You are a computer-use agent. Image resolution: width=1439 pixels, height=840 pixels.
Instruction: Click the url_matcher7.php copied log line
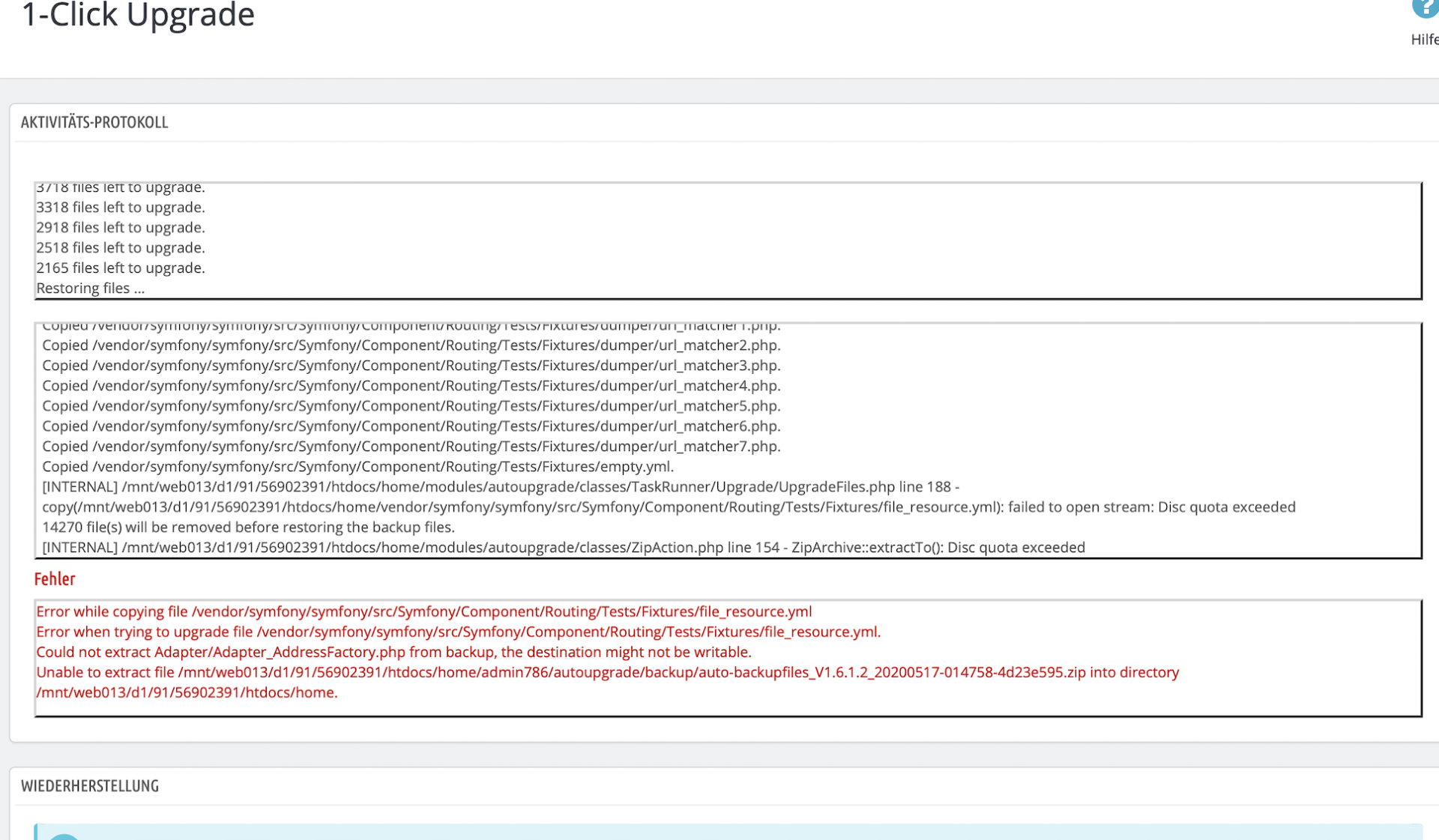[411, 447]
